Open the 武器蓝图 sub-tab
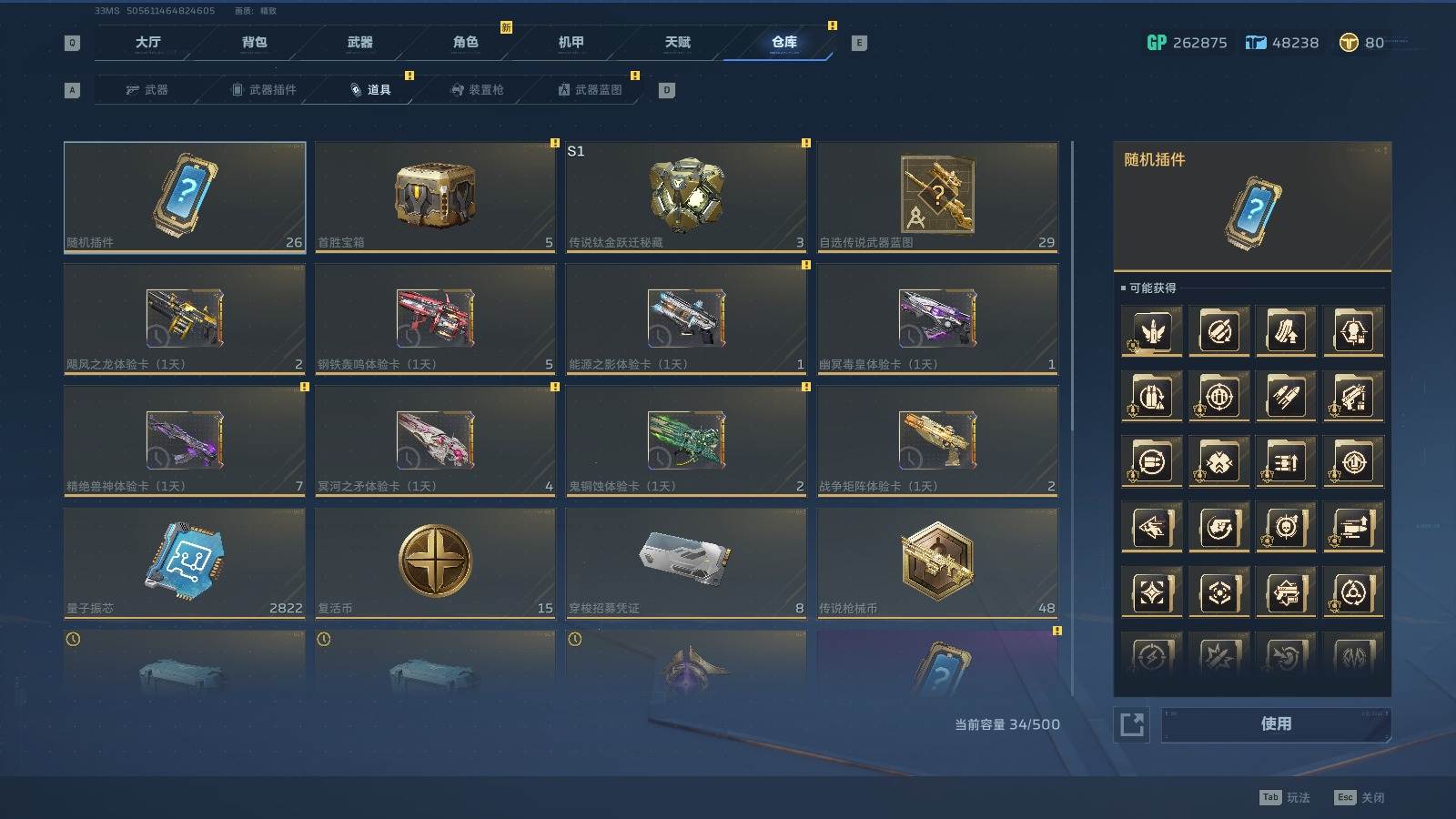The width and height of the screenshot is (1456, 819). click(x=590, y=89)
